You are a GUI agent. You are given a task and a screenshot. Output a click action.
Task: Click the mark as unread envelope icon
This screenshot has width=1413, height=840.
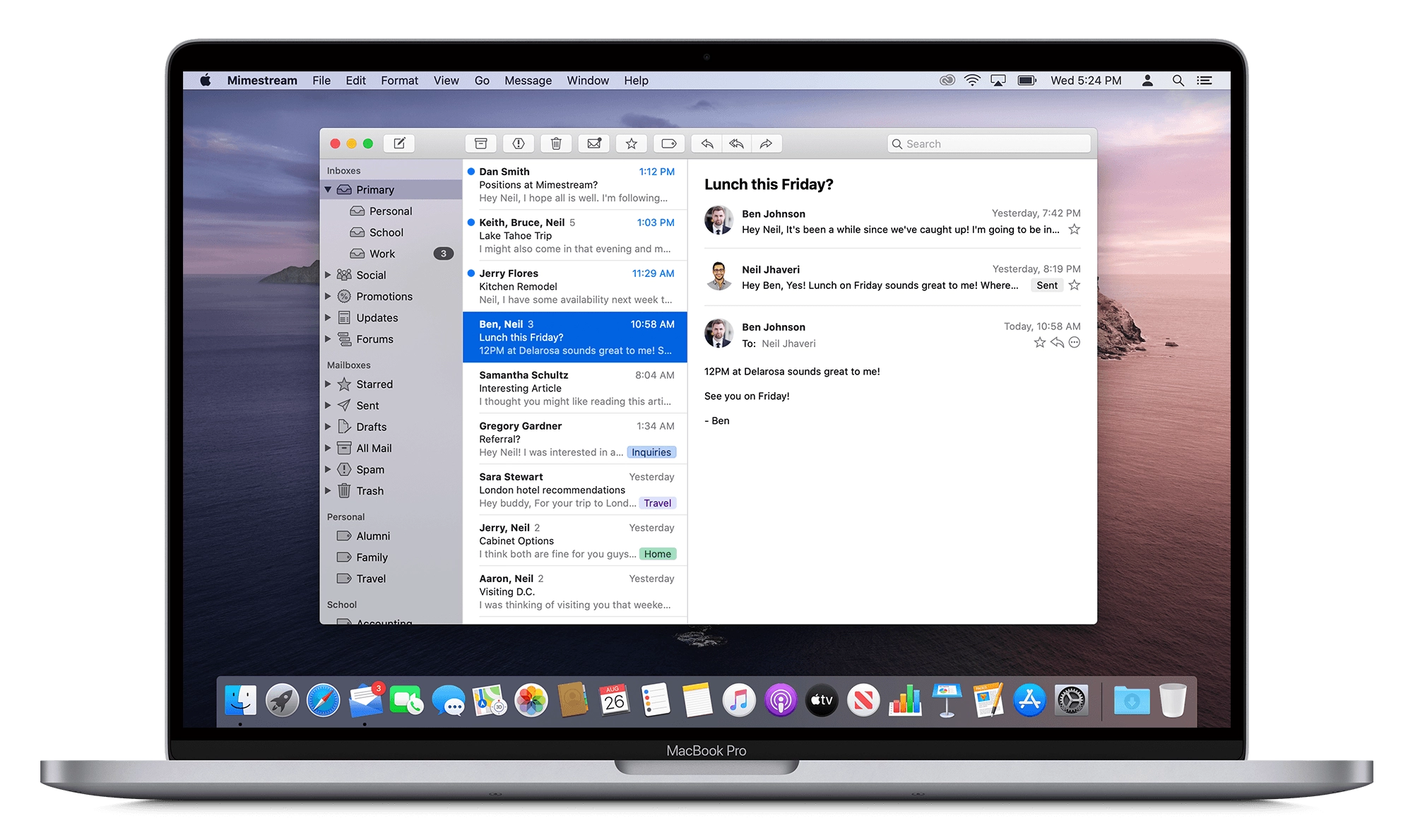click(594, 143)
